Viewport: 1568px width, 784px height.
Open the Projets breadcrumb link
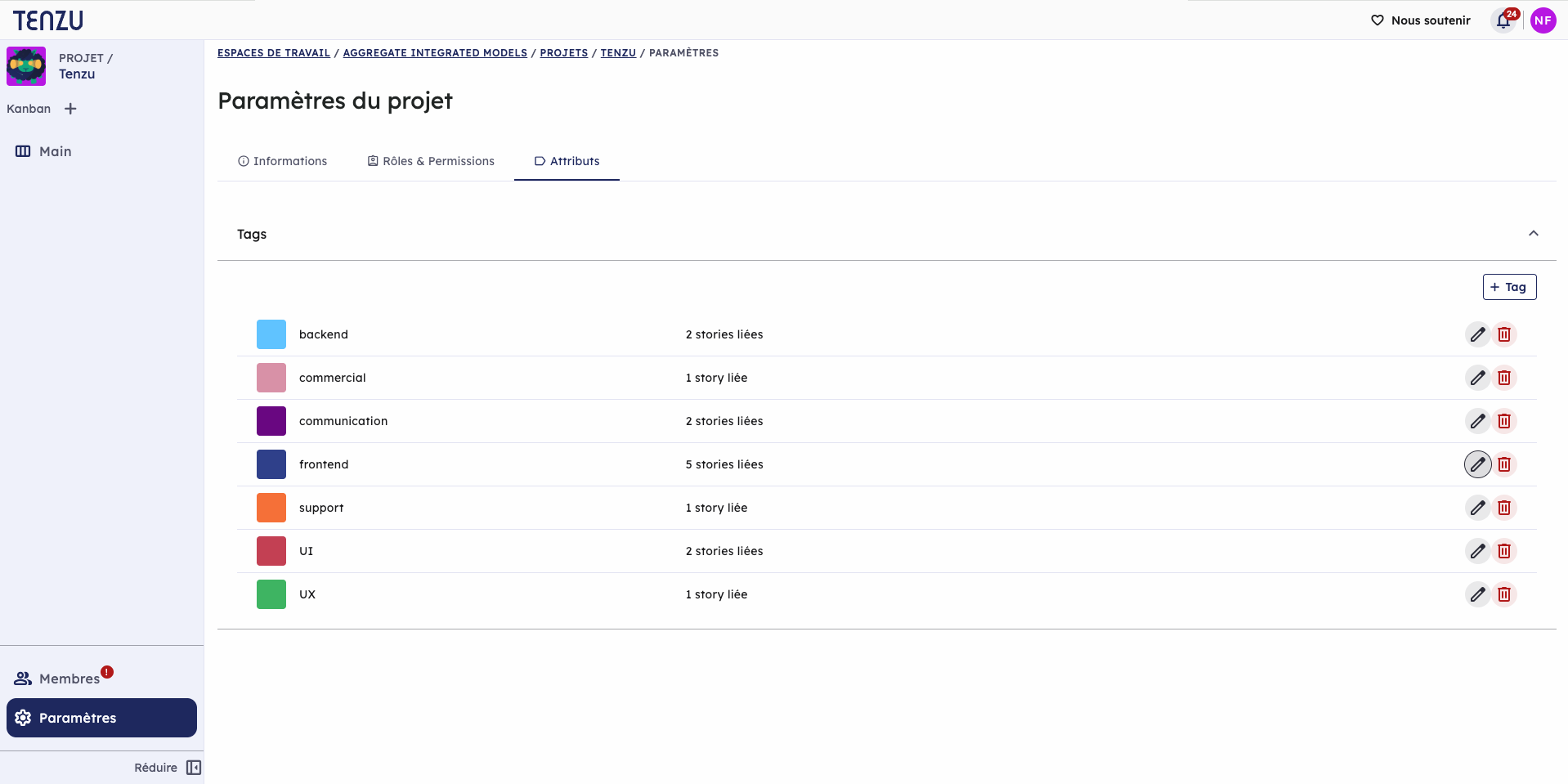(x=564, y=53)
